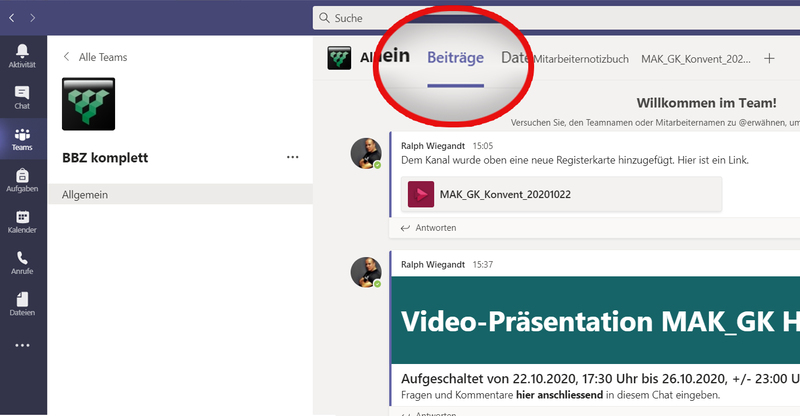Open the Mitarbeiternotizbuch tab
The image size is (800, 416).
581,59
